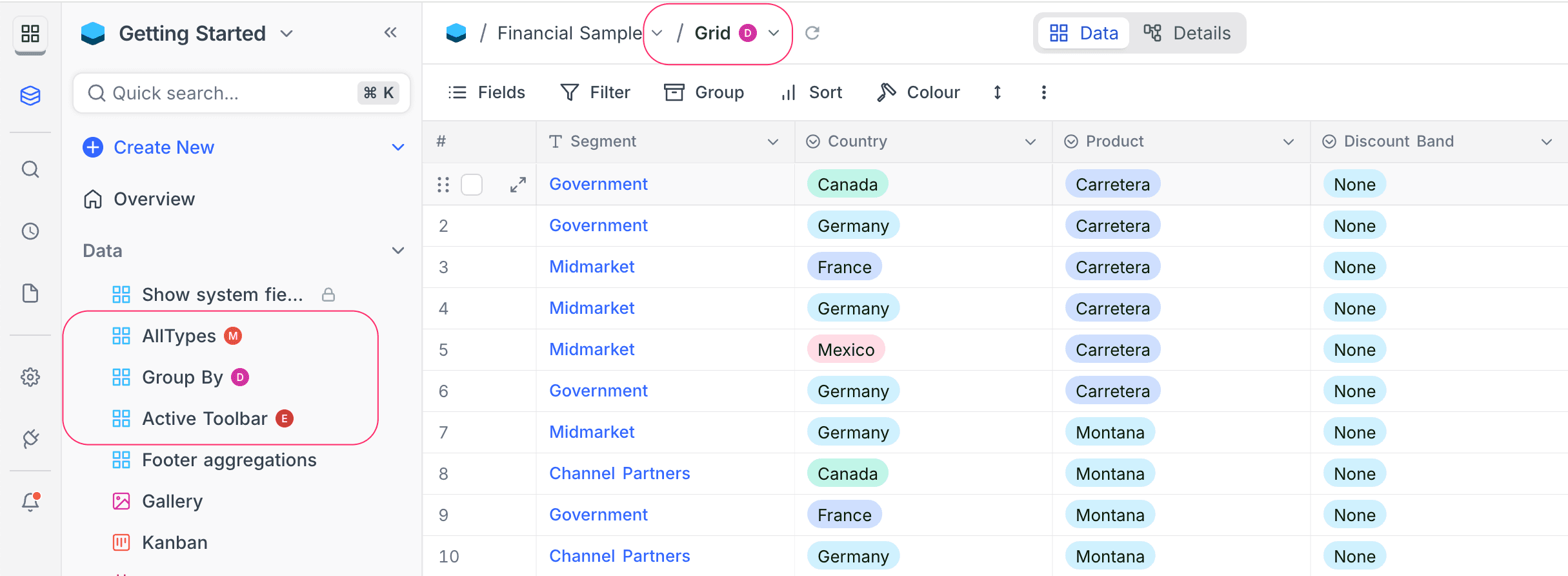
Task: Click the reload data icon
Action: pyautogui.click(x=812, y=33)
